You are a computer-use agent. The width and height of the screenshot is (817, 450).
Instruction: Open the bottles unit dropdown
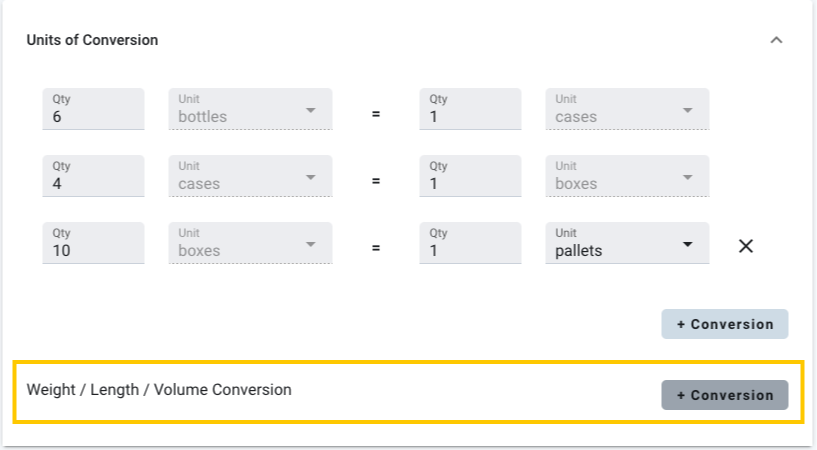(x=250, y=109)
